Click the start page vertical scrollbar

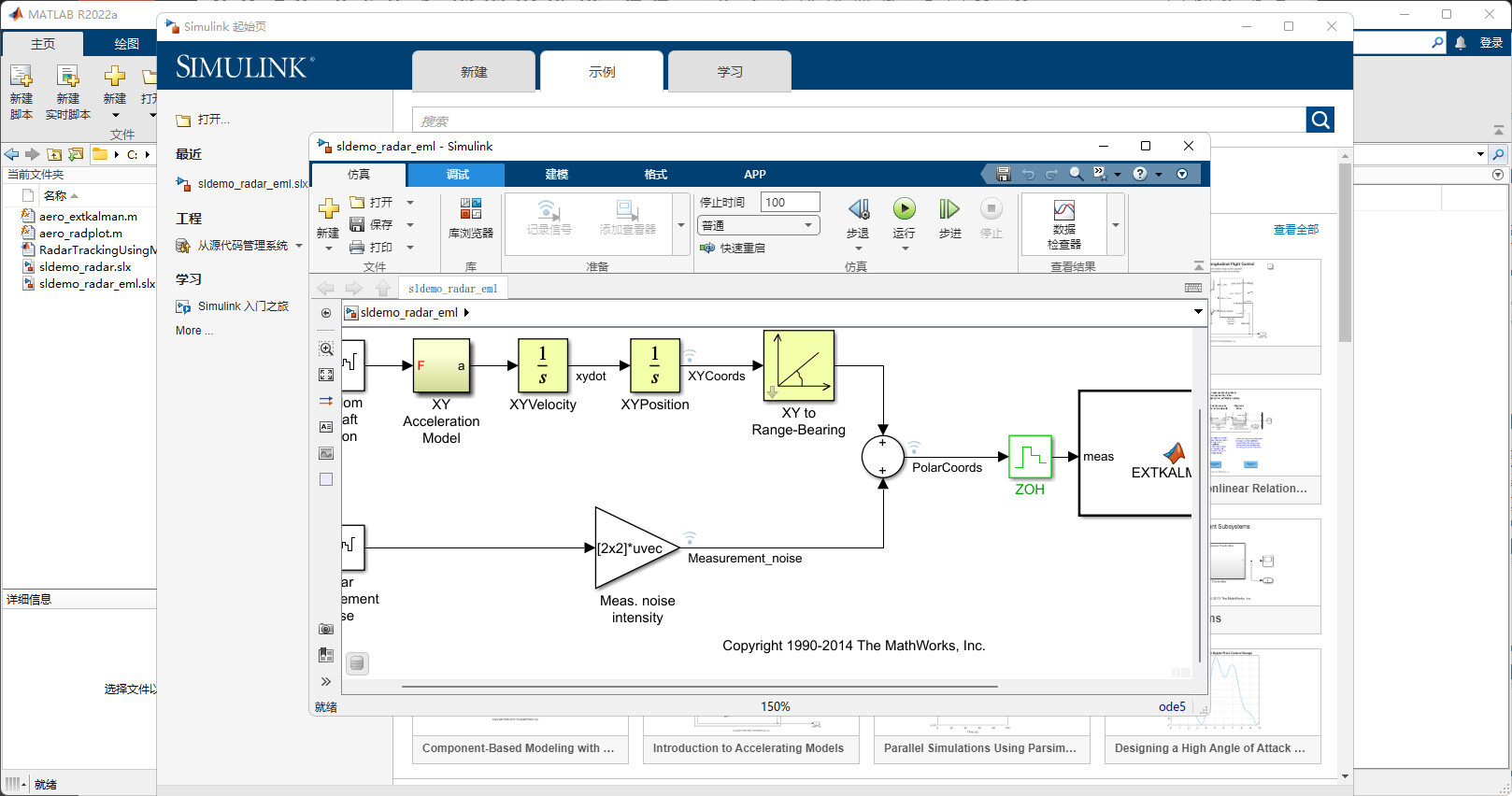[1346, 252]
